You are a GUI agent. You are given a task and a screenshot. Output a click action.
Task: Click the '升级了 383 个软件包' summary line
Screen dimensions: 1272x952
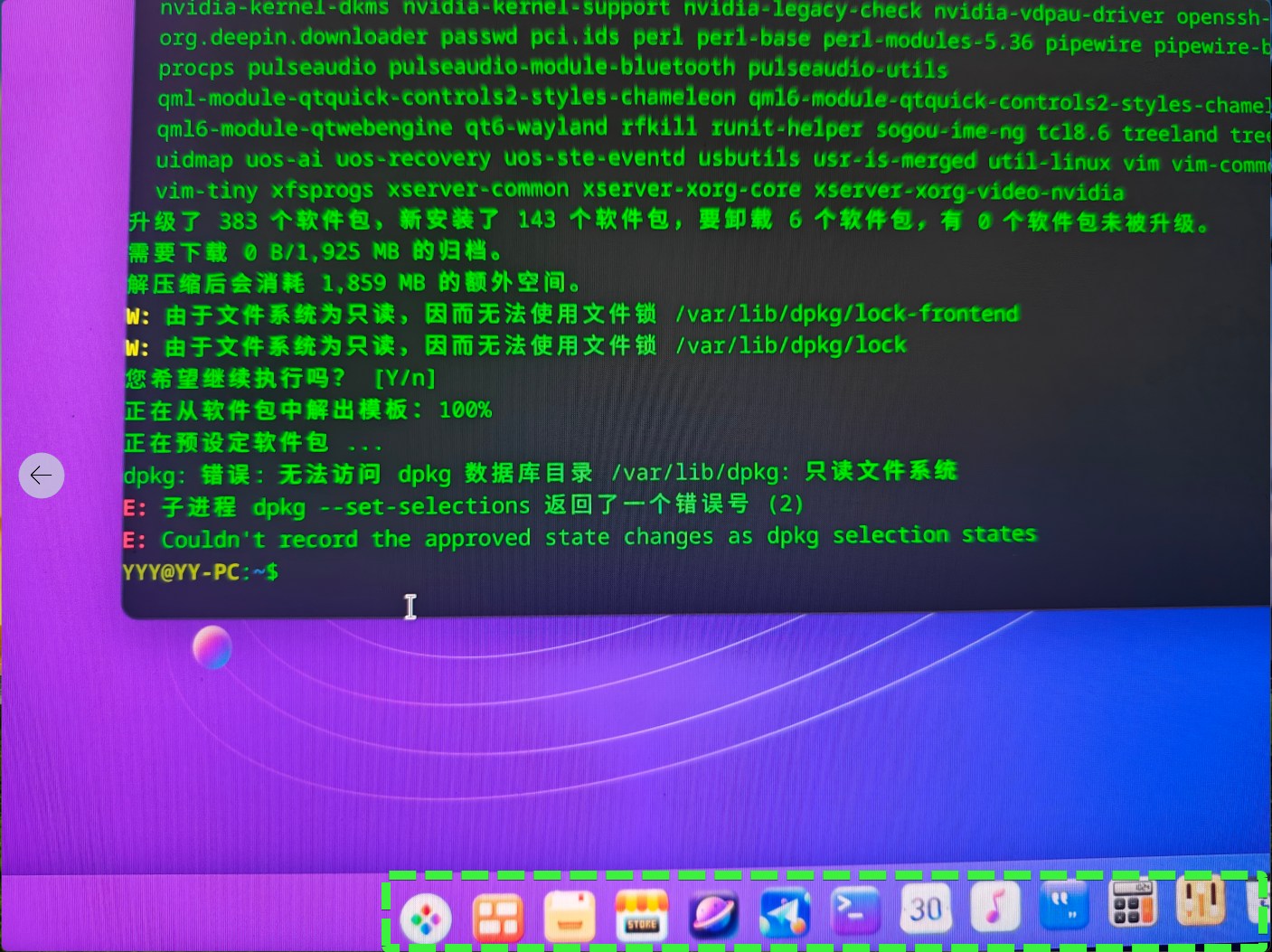[668, 221]
